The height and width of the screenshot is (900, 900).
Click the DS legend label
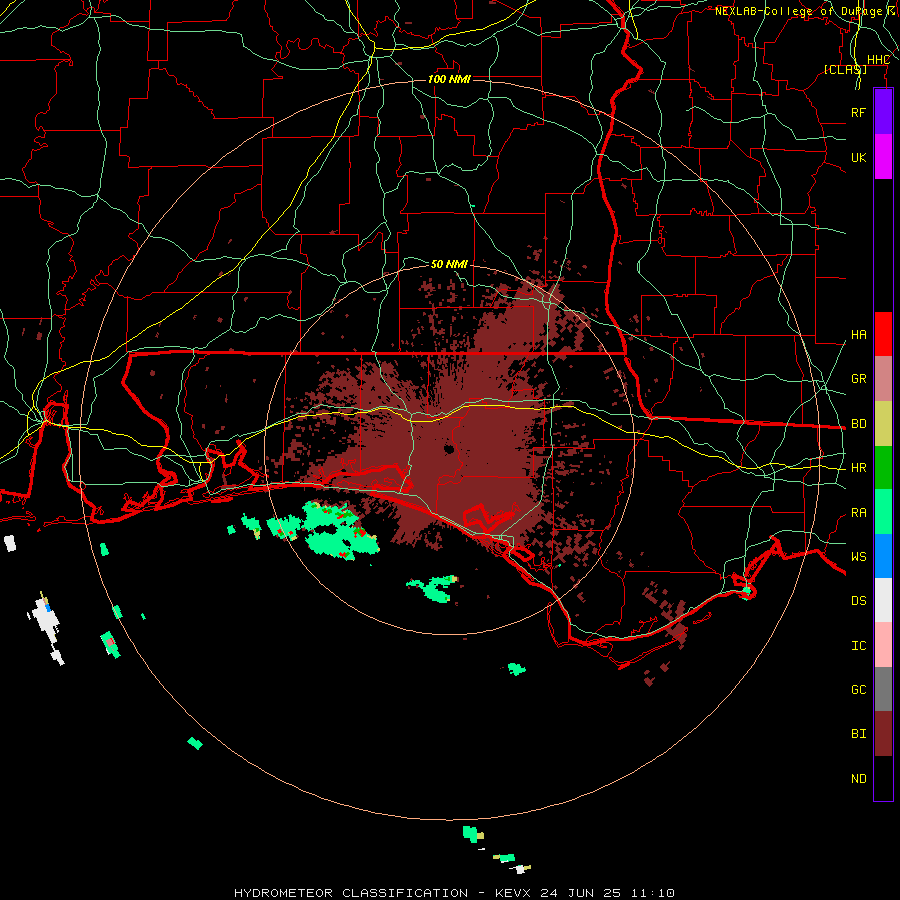pos(859,601)
